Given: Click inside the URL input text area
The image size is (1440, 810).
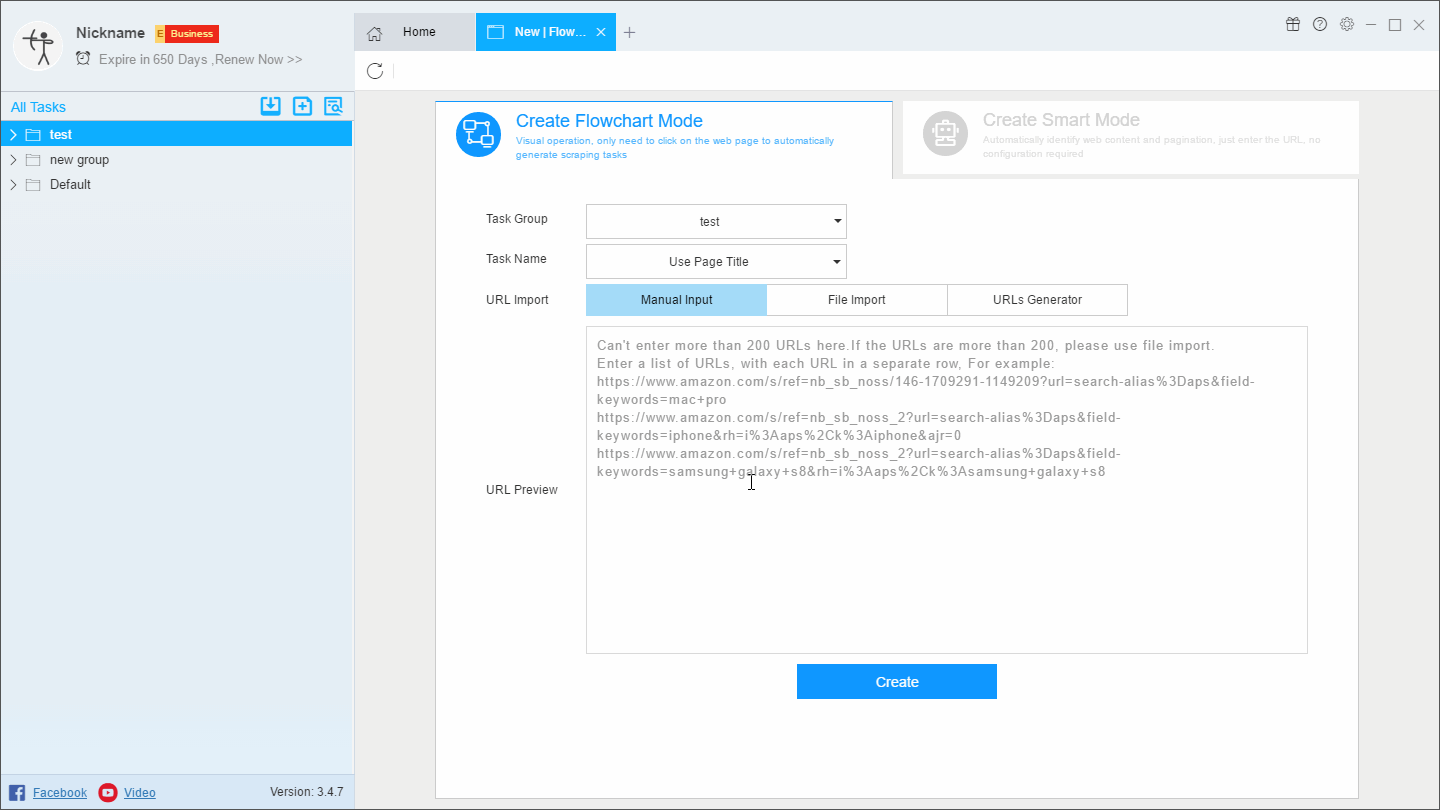Looking at the screenshot, I should click(x=946, y=560).
